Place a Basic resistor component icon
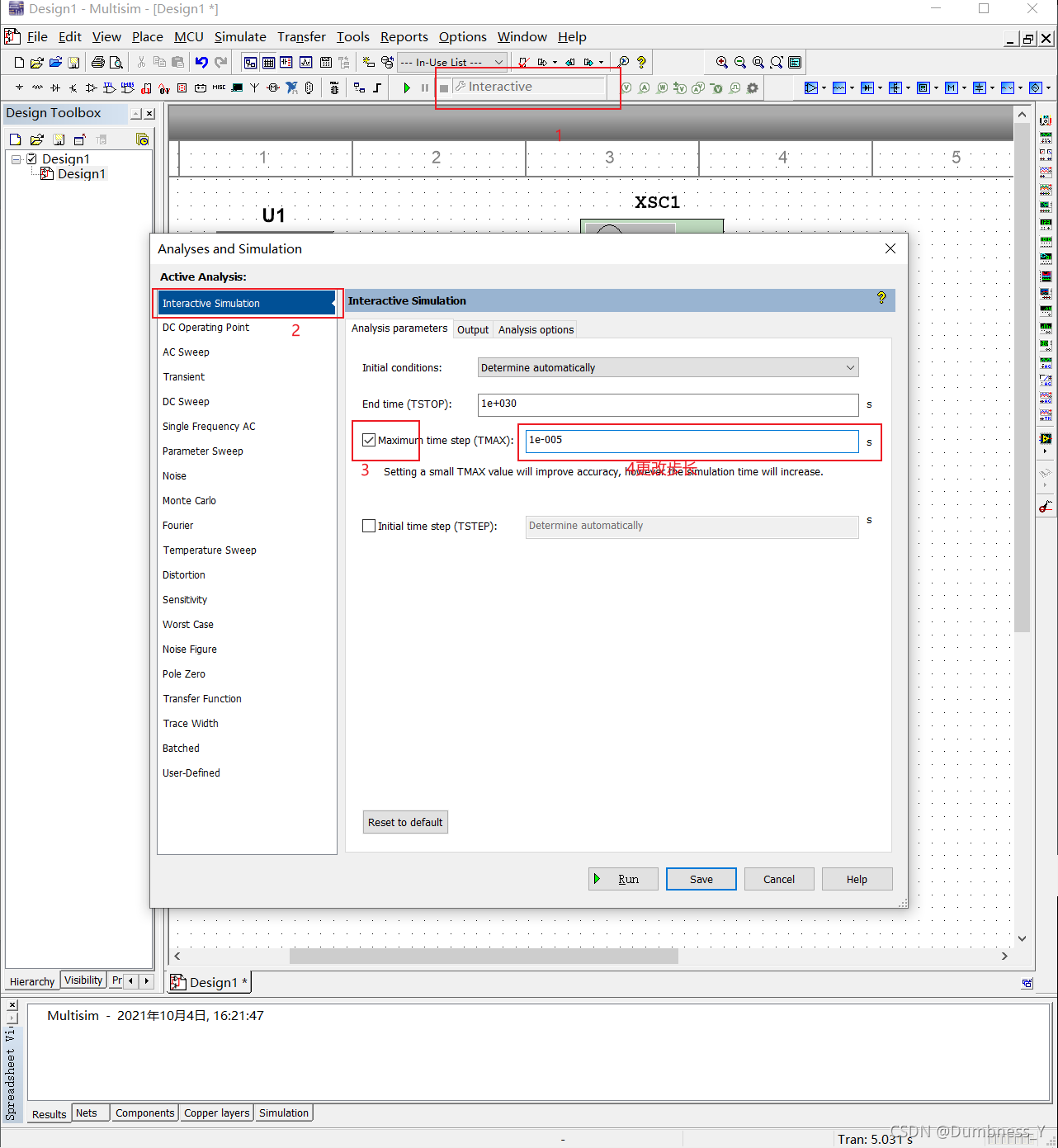 [37, 87]
